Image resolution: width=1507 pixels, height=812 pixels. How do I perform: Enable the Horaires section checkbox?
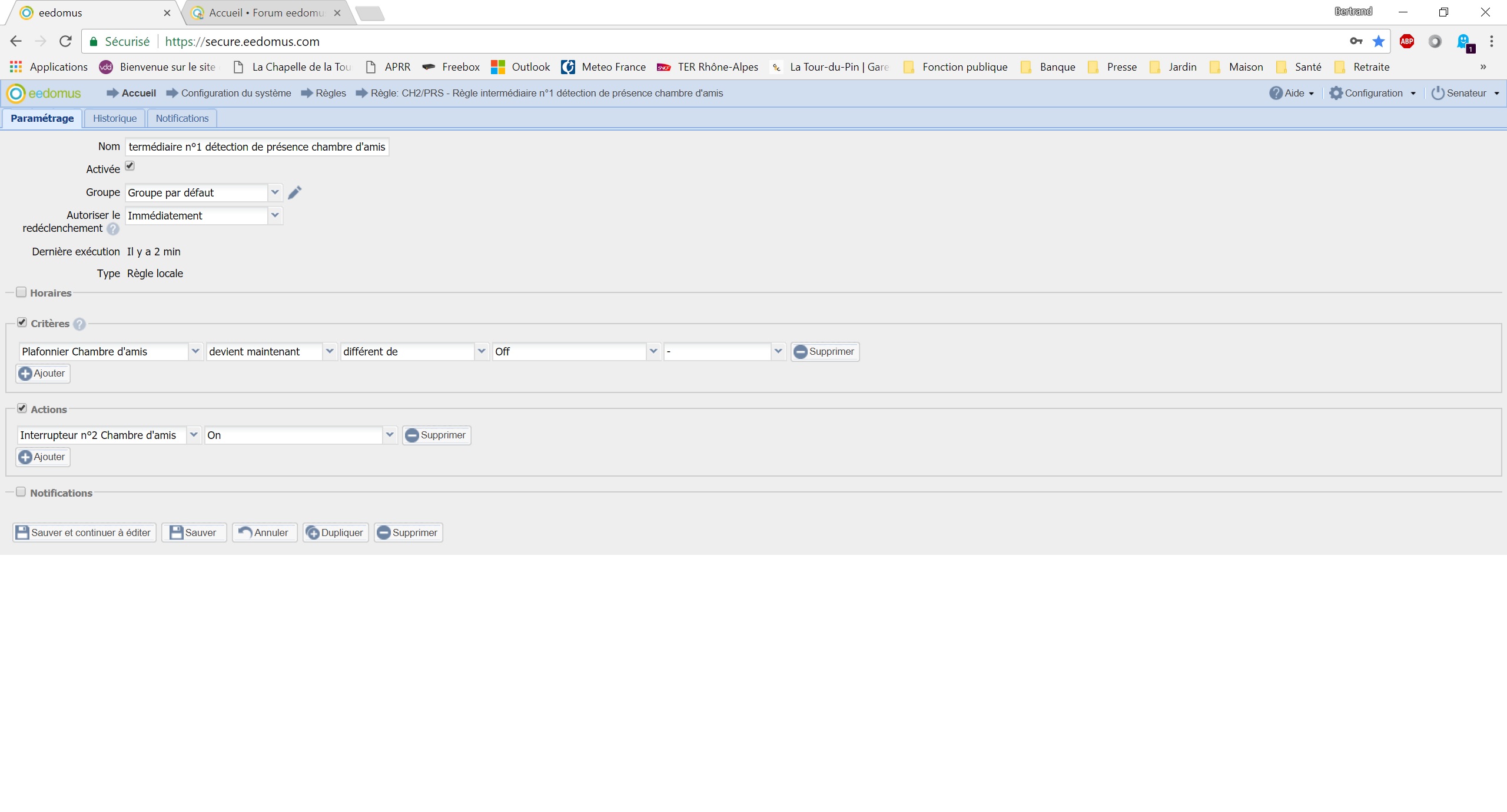point(21,292)
